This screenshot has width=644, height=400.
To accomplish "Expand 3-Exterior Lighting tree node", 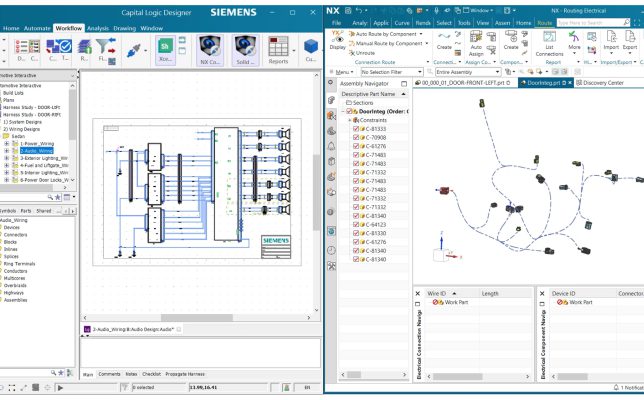I will click(7, 158).
